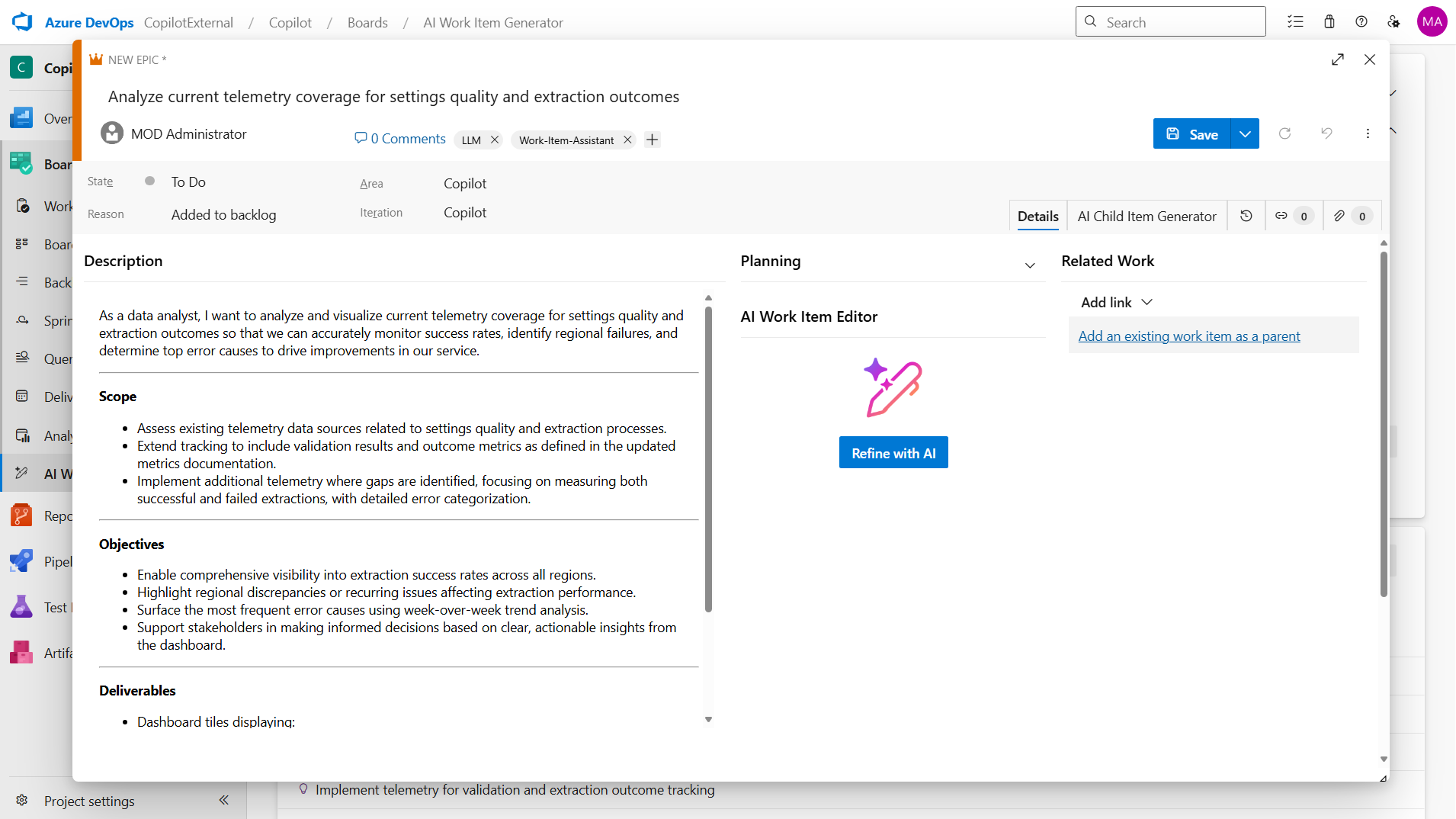Open the 0 Comments link

click(x=400, y=139)
